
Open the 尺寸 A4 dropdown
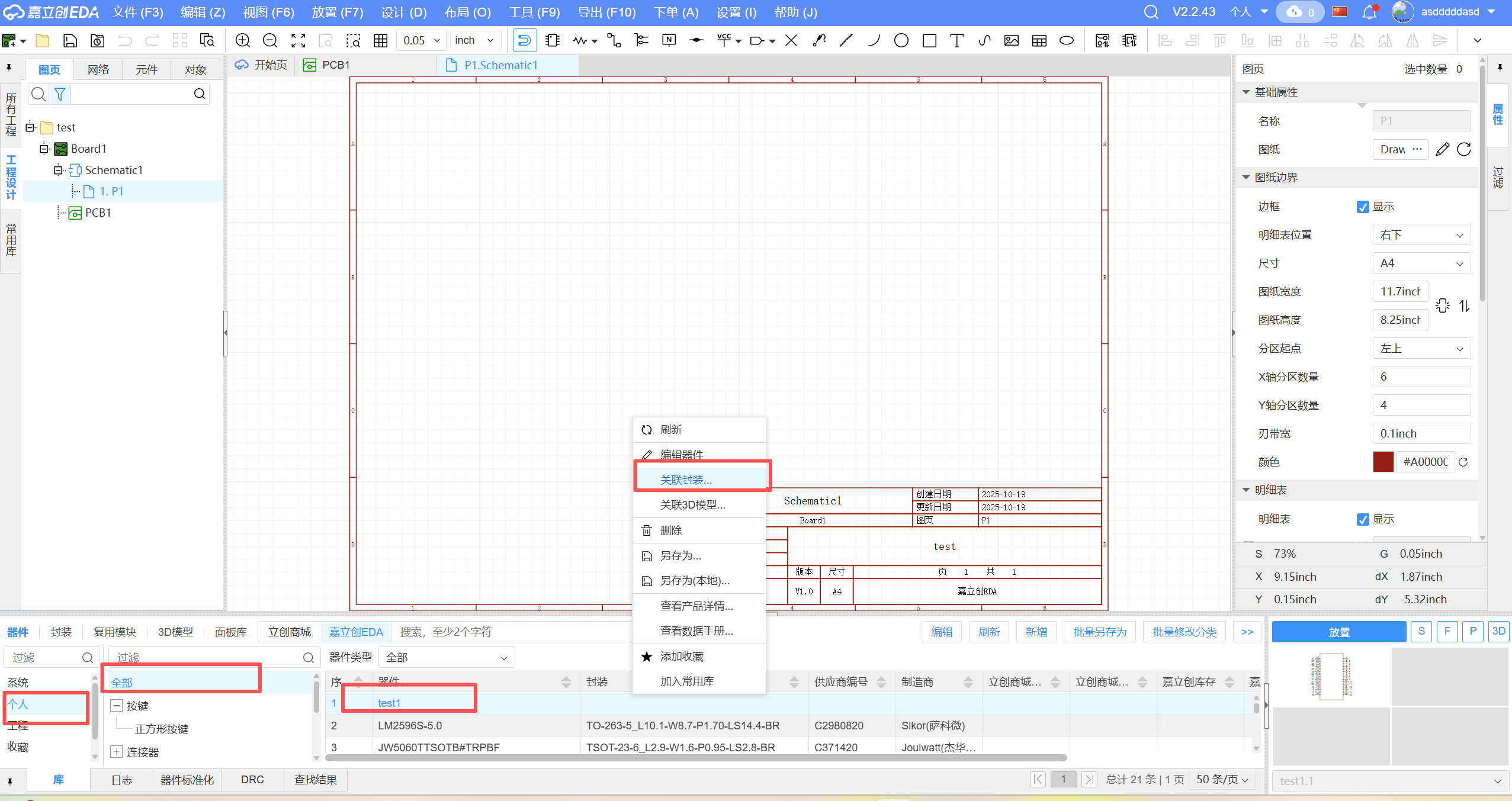(x=1421, y=263)
